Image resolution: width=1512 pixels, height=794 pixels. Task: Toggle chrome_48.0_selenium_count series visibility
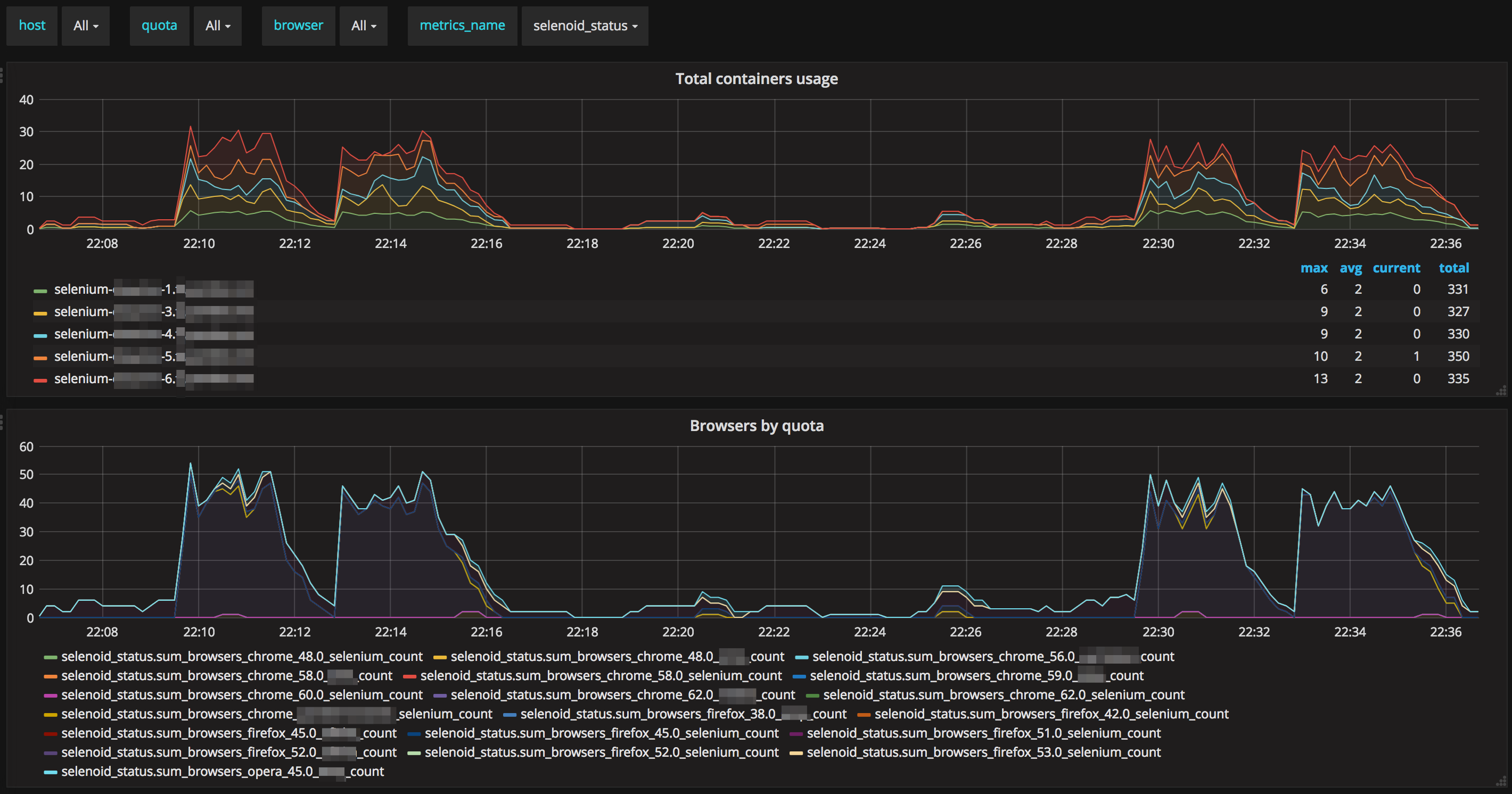241,657
